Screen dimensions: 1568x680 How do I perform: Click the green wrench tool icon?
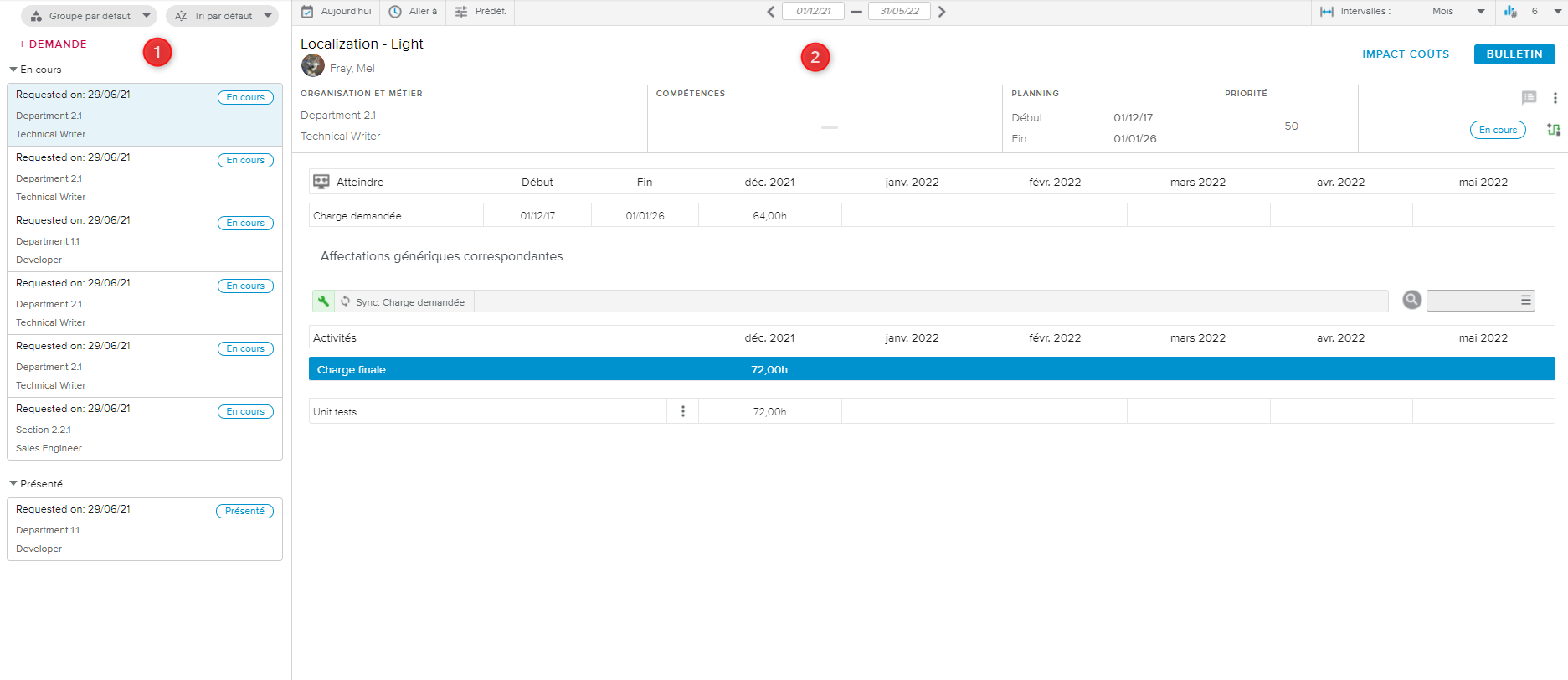pos(323,301)
